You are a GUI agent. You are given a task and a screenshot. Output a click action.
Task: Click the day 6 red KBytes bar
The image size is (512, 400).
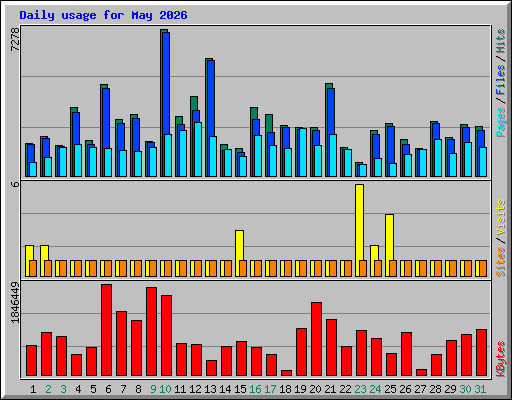point(106,330)
